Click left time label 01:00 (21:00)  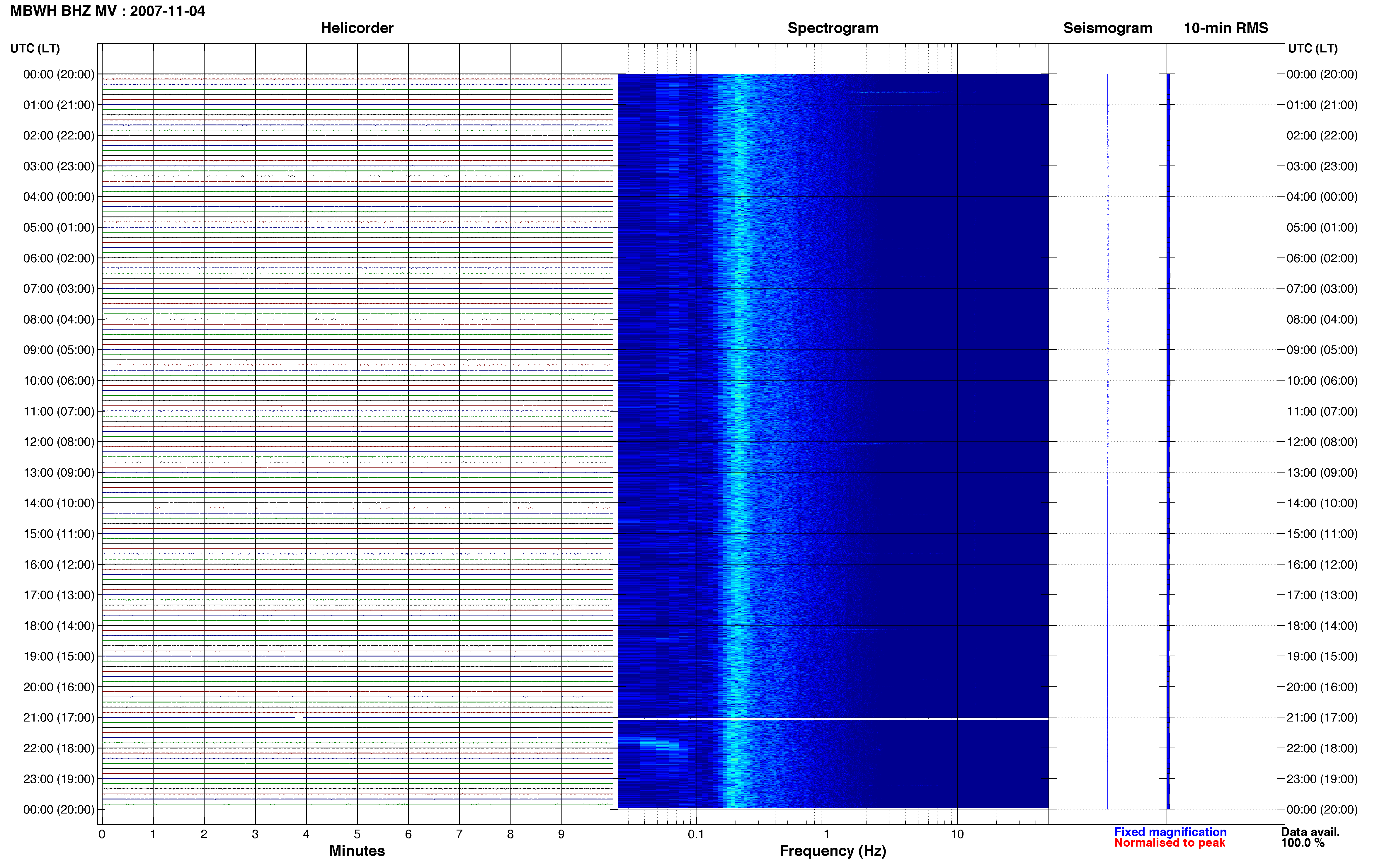coord(59,105)
